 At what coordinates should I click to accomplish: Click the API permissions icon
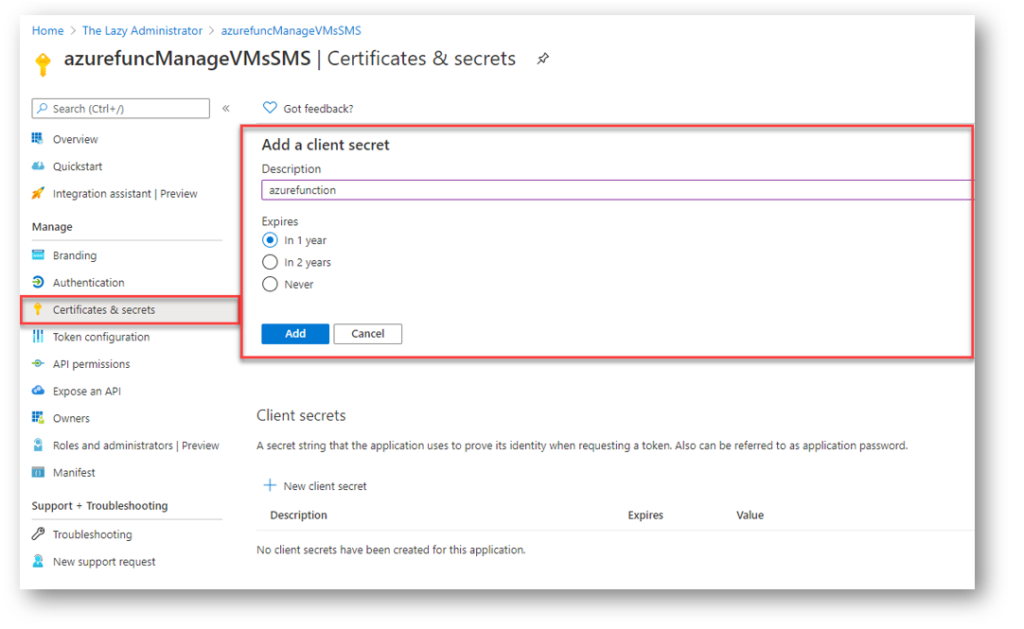(38, 363)
